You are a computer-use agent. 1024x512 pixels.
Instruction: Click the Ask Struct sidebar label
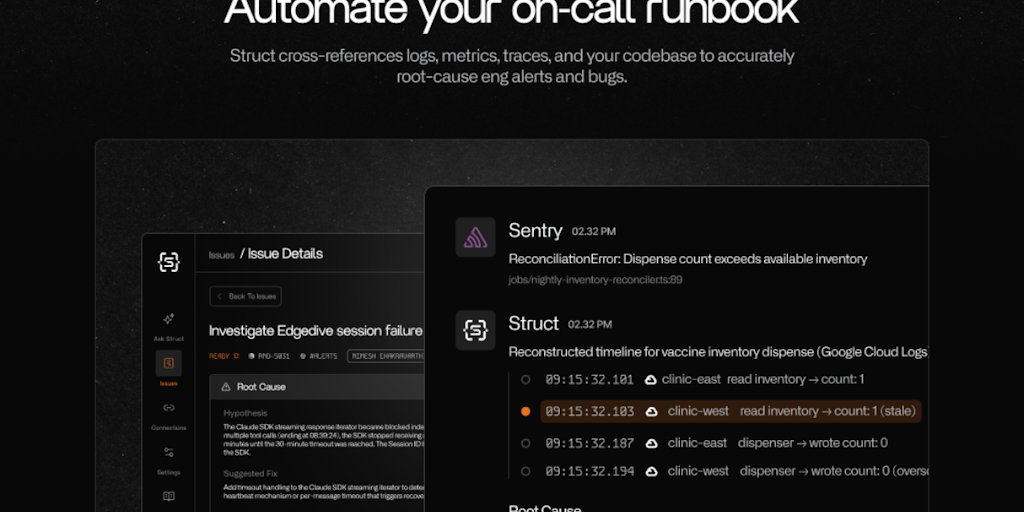coord(168,339)
